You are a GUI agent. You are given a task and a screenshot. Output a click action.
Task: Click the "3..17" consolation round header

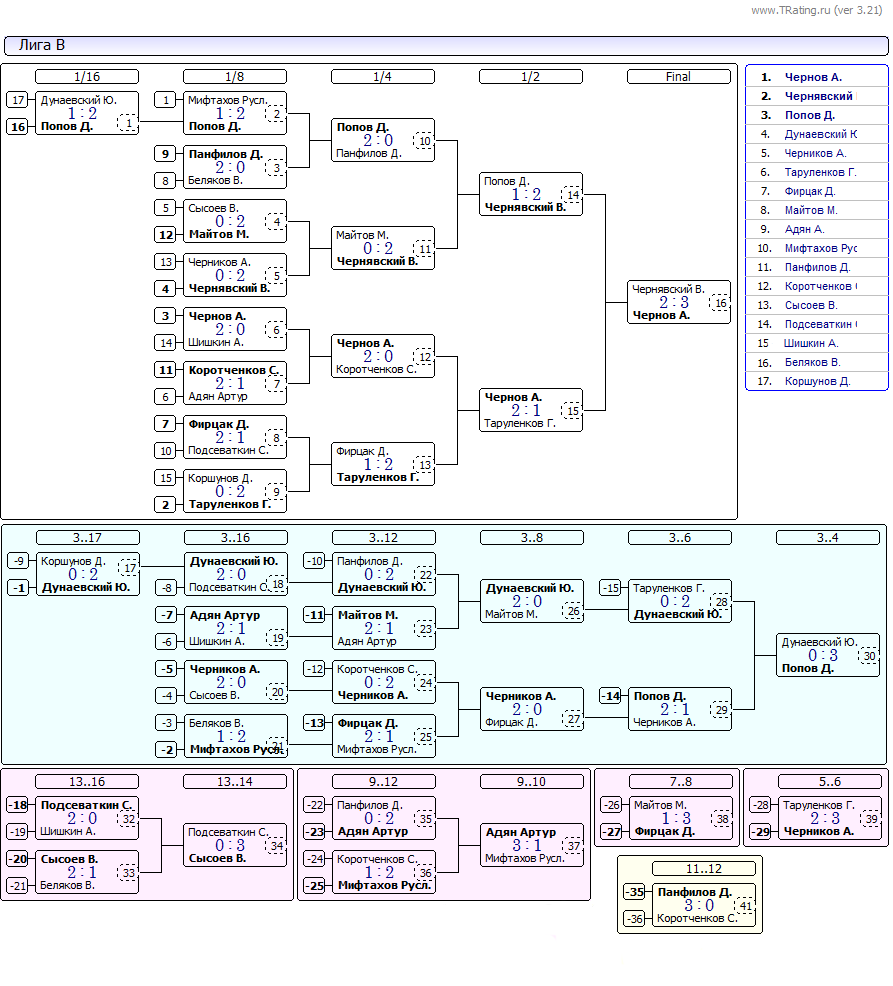(x=87, y=538)
